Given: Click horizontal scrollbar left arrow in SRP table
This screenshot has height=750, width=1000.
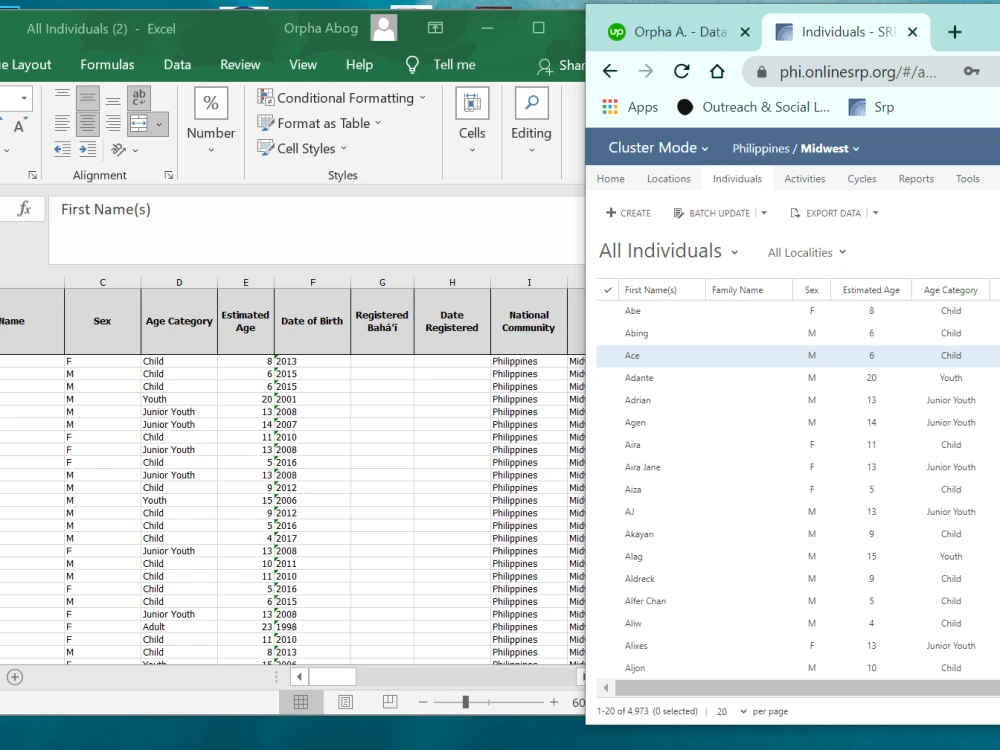Looking at the screenshot, I should click(606, 688).
